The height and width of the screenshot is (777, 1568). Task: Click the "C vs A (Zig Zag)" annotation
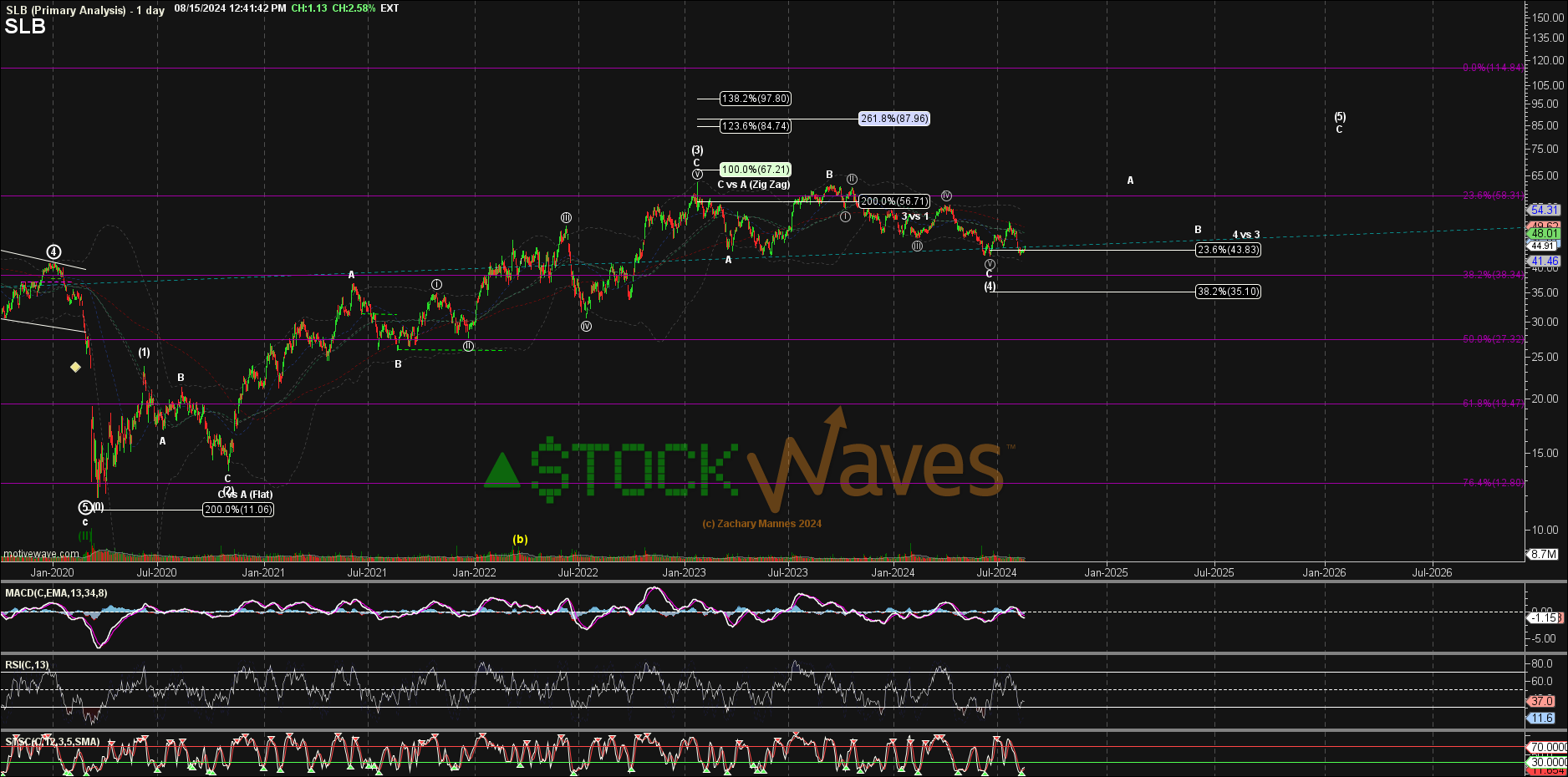[754, 185]
